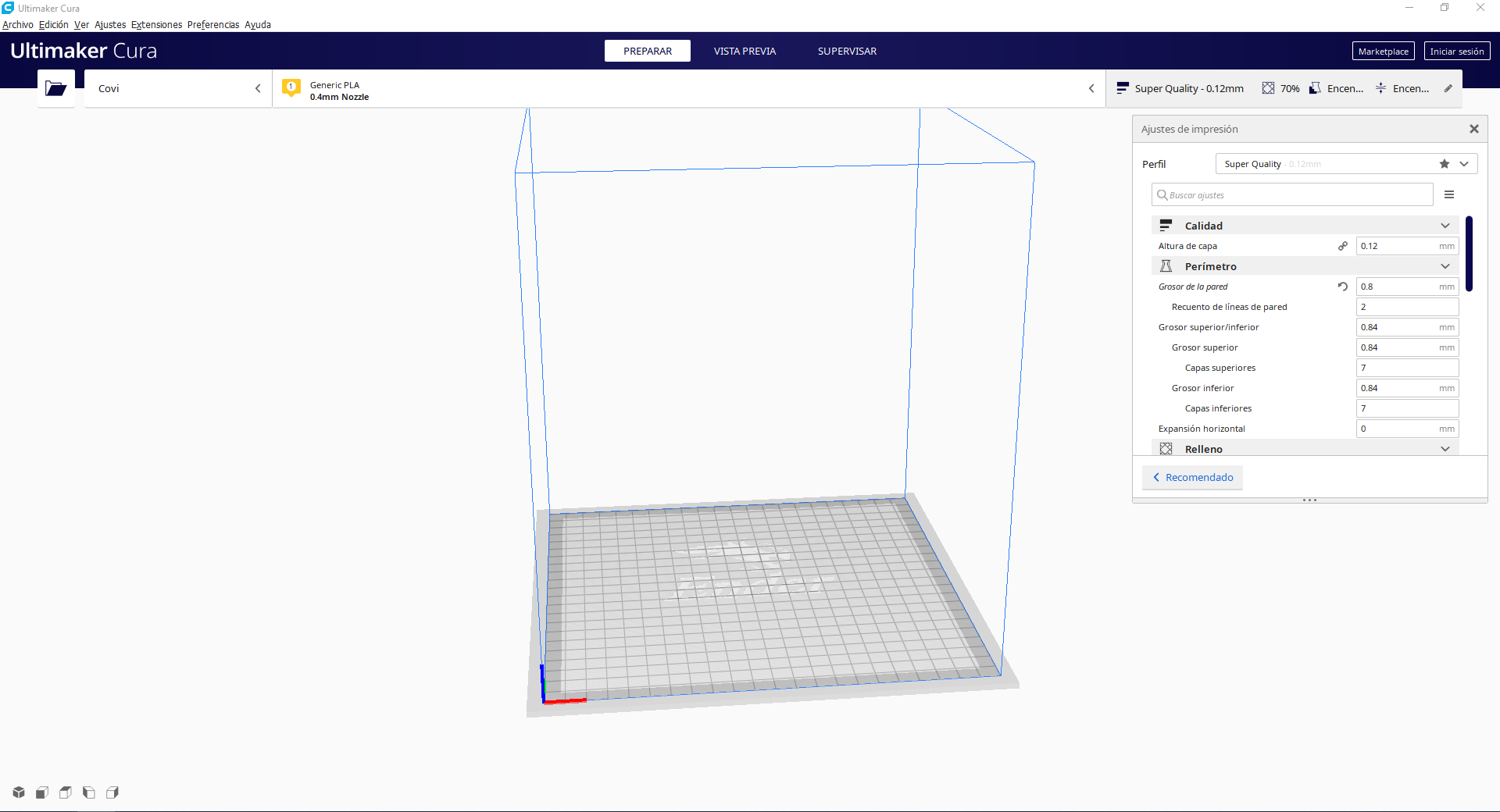Screen dimensions: 1500x812
Task: Reset Grosor de la pared with undo arrow
Action: coord(1343,287)
